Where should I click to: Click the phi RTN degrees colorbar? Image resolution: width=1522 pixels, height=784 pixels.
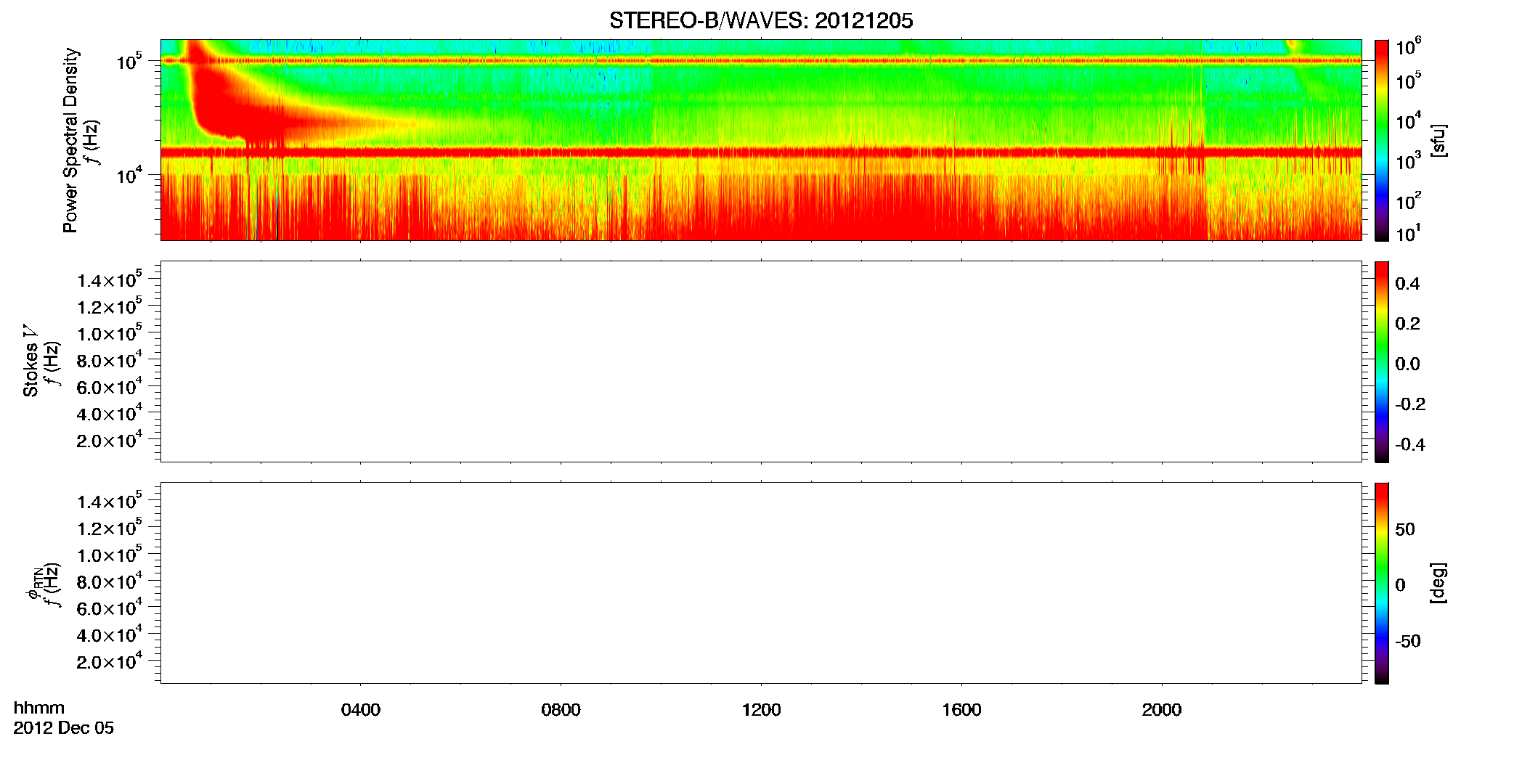tap(1382, 583)
